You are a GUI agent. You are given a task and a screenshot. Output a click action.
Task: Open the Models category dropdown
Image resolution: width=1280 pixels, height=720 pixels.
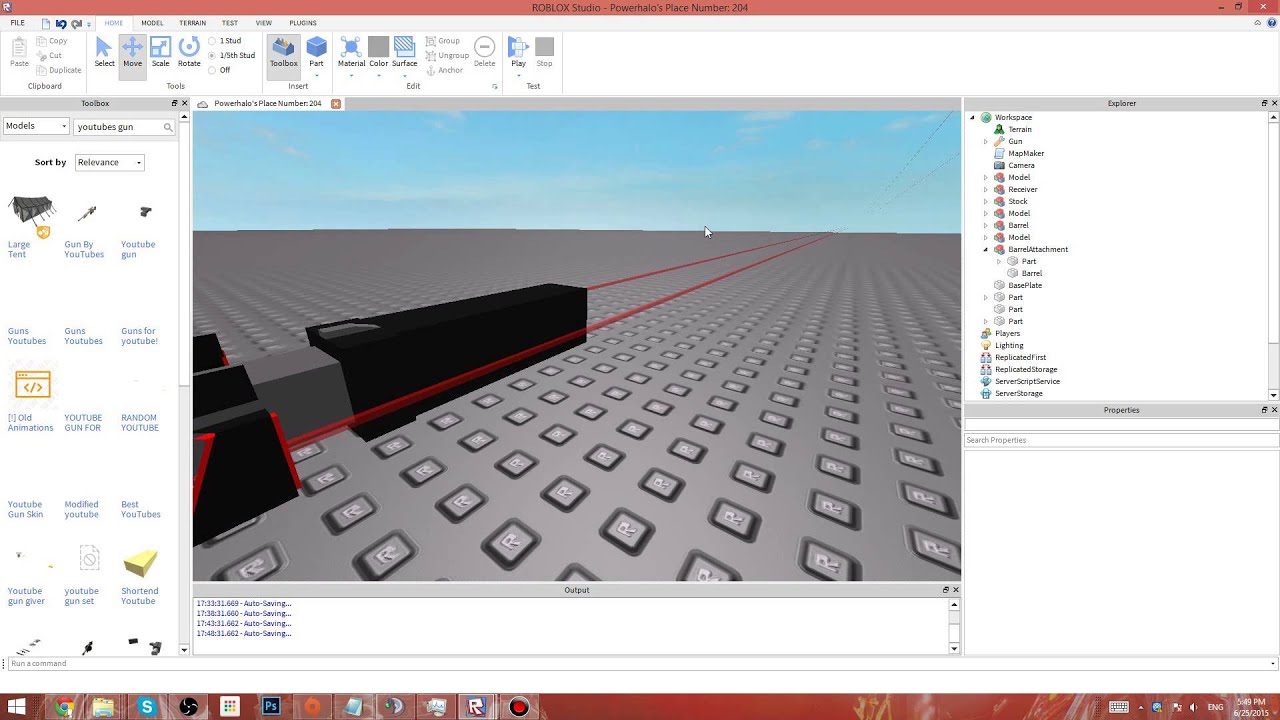[x=36, y=126]
